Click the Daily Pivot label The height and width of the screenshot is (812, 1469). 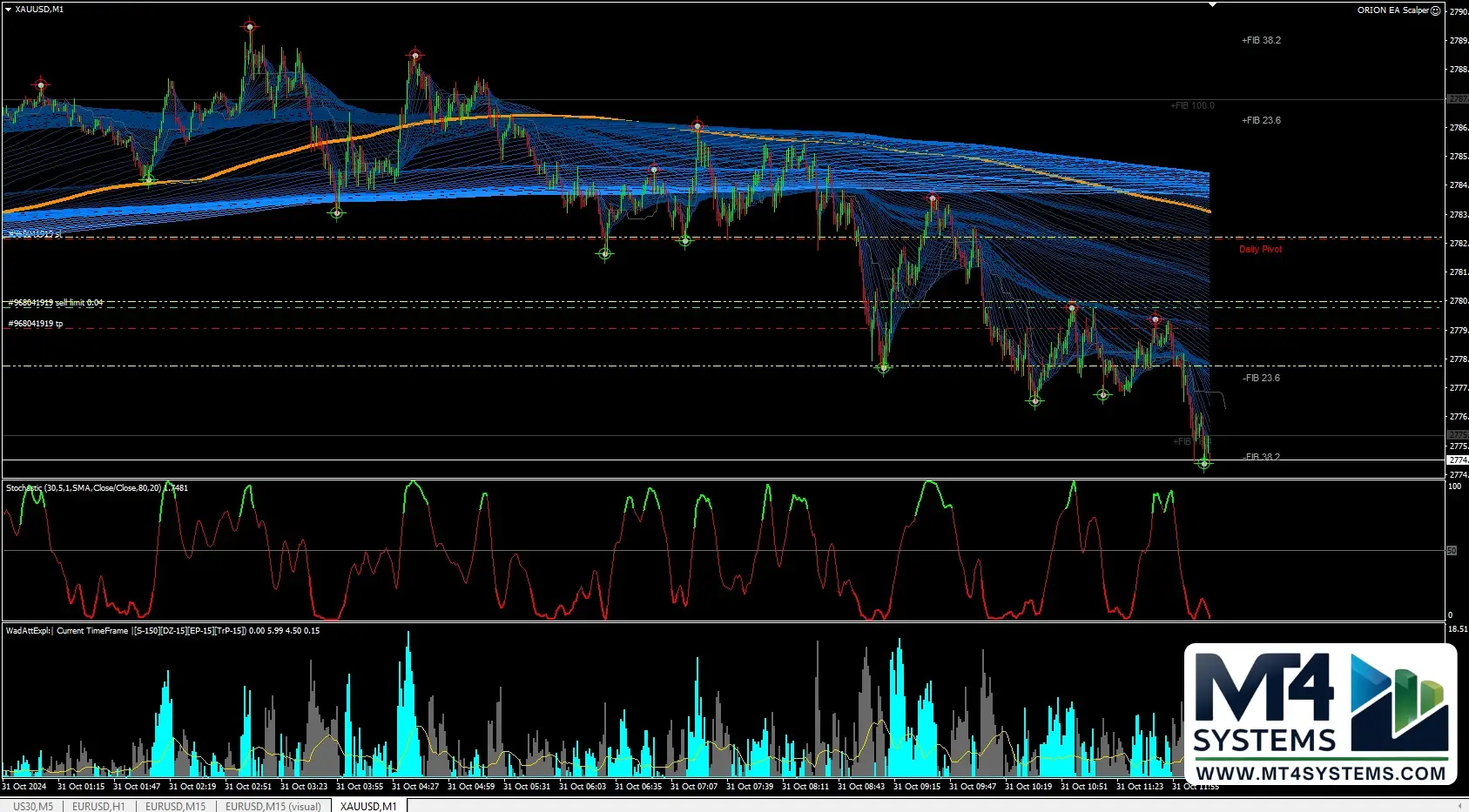click(1260, 250)
